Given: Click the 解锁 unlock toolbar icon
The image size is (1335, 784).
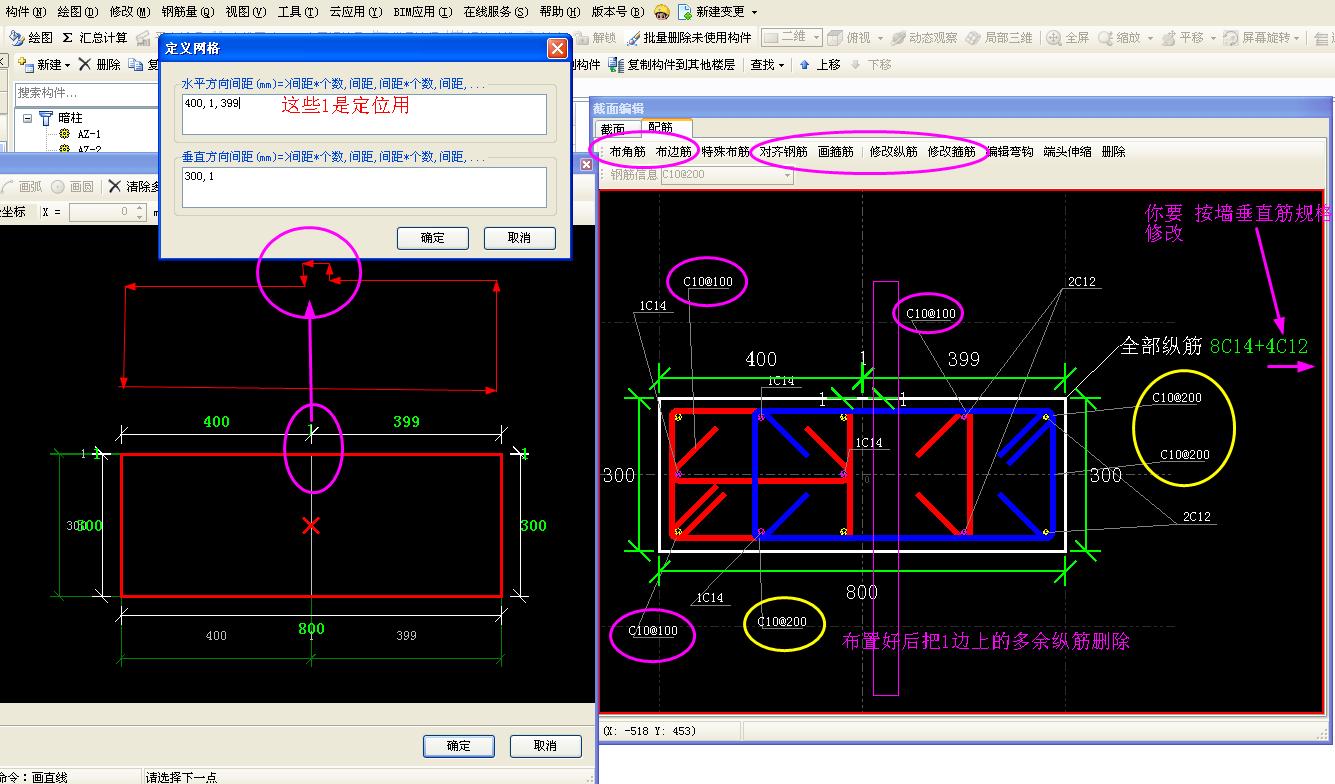Looking at the screenshot, I should 582,38.
